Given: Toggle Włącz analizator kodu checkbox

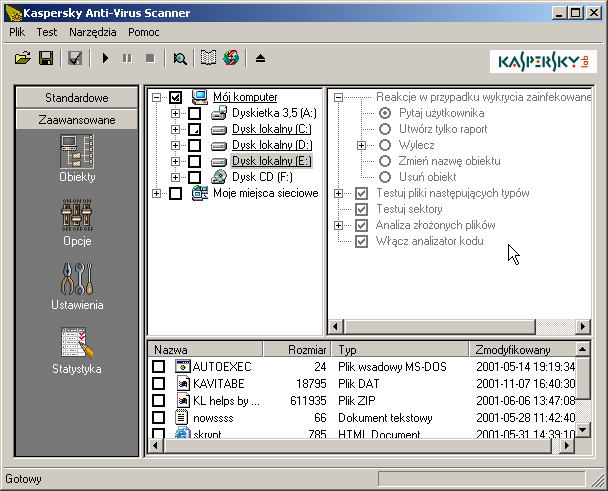Looking at the screenshot, I should click(x=361, y=241).
